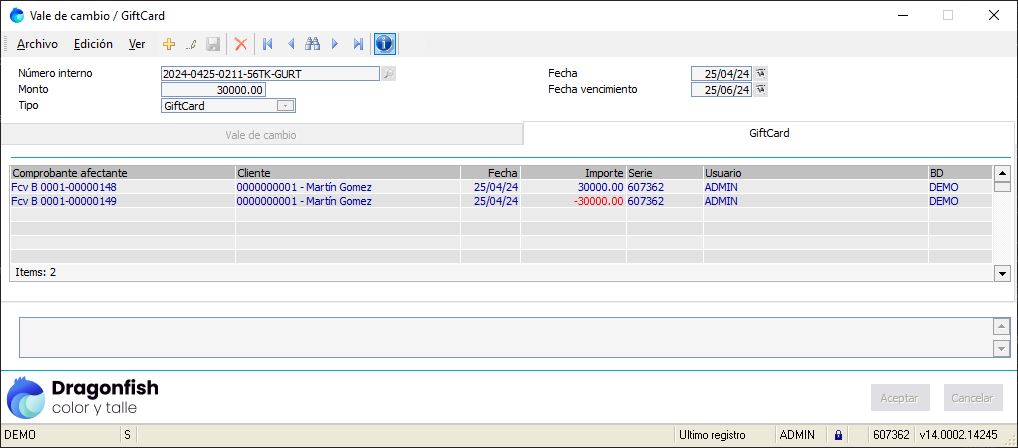Click the Cliente column header

[x=347, y=173]
